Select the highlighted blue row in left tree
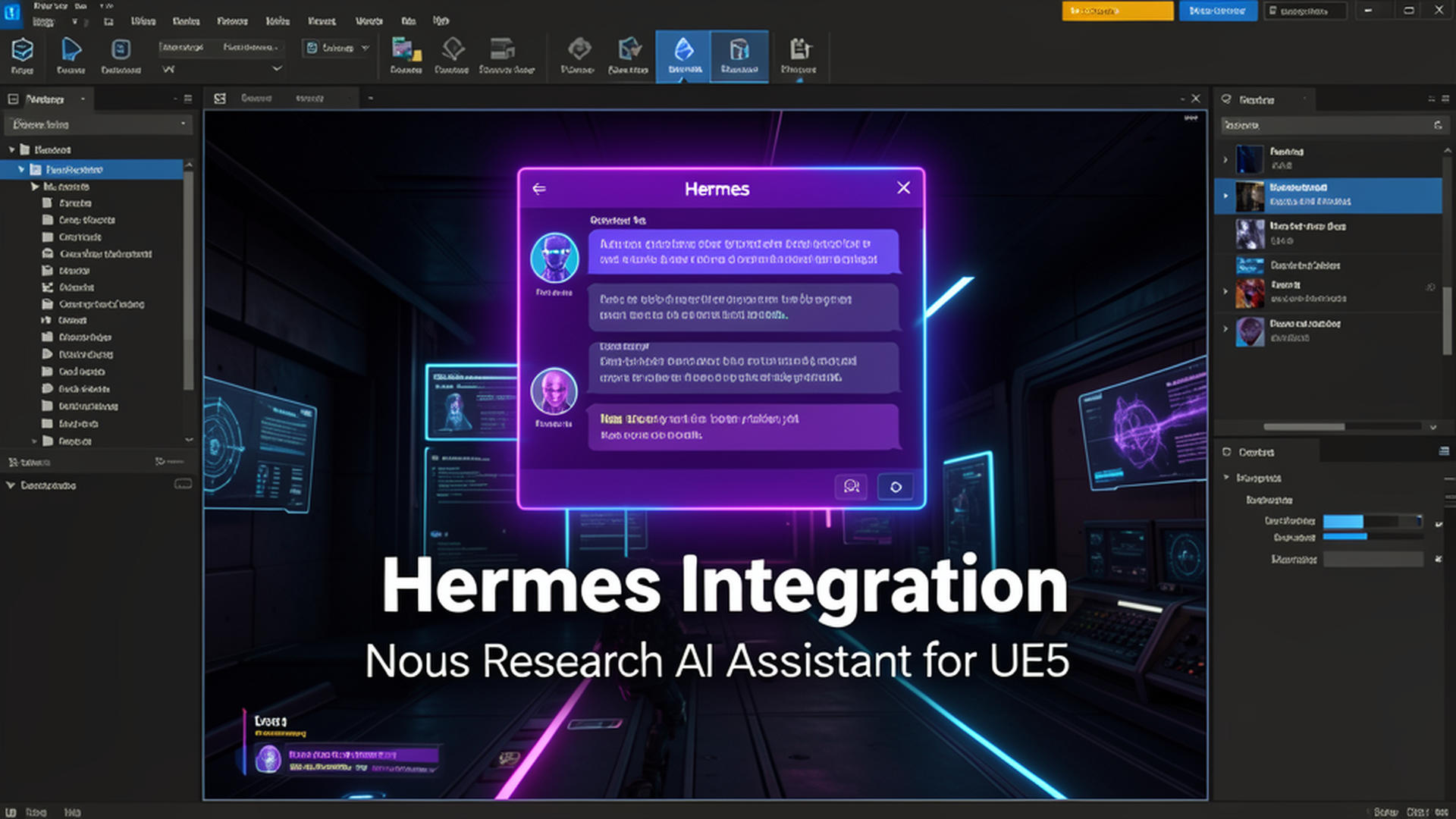This screenshot has width=1456, height=819. pyautogui.click(x=91, y=169)
